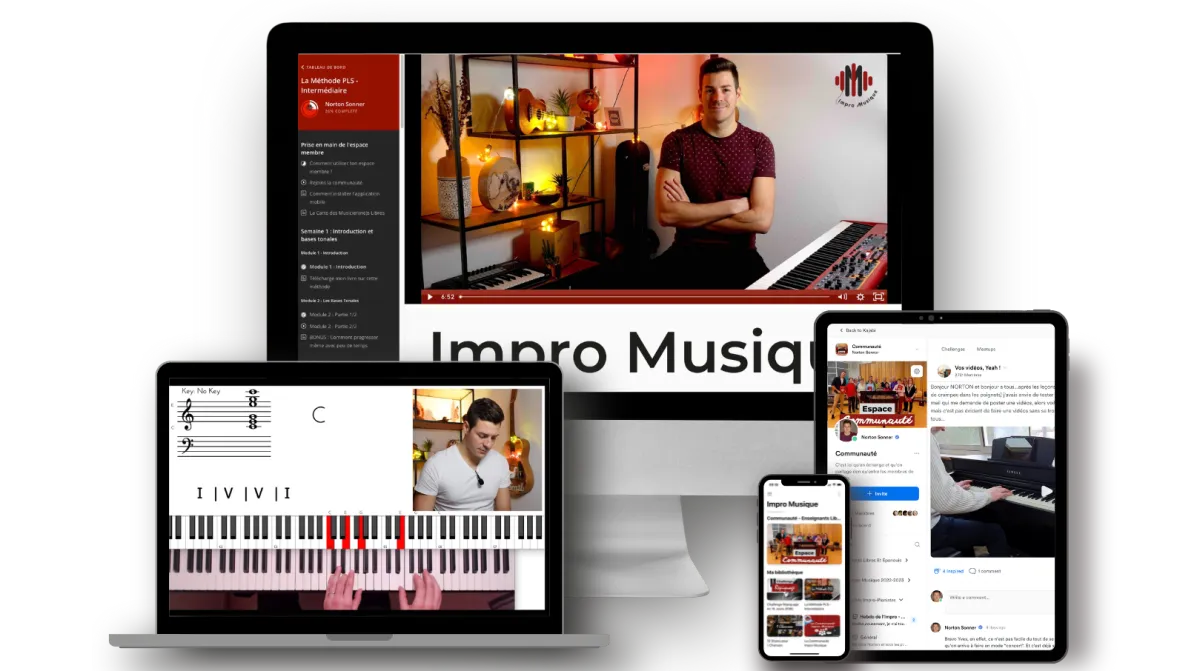Viewport: 1200px width, 671px height.
Task: Open the hamburger menu on the phone
Action: point(769,493)
